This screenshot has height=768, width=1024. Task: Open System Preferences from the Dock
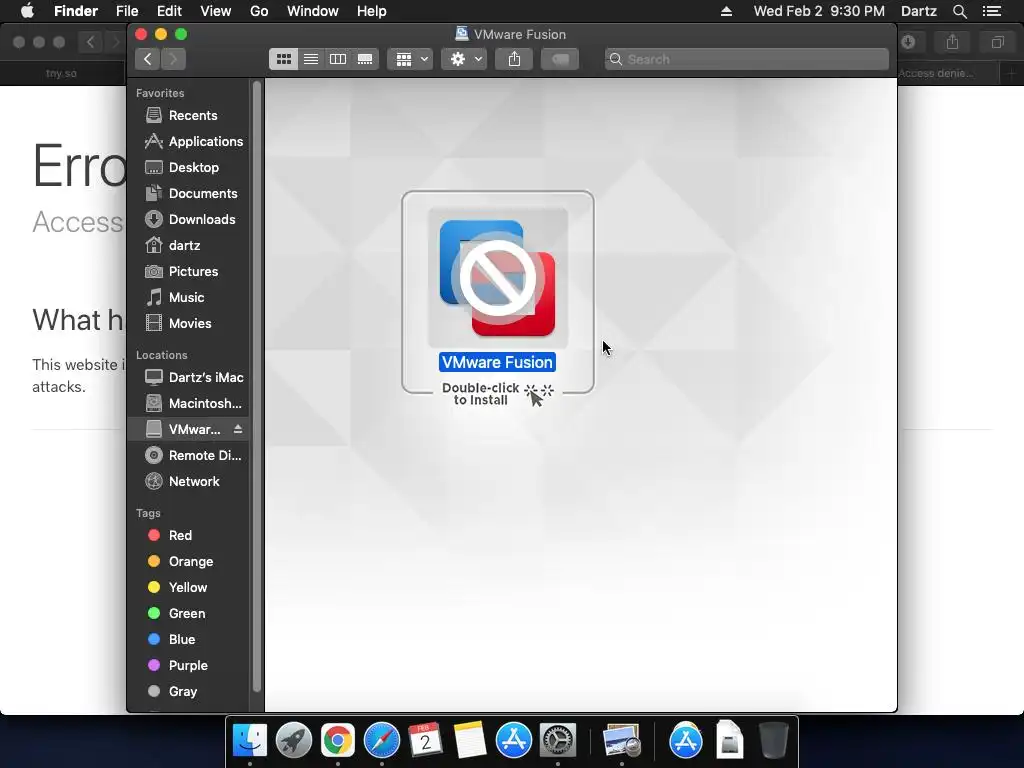(557, 740)
